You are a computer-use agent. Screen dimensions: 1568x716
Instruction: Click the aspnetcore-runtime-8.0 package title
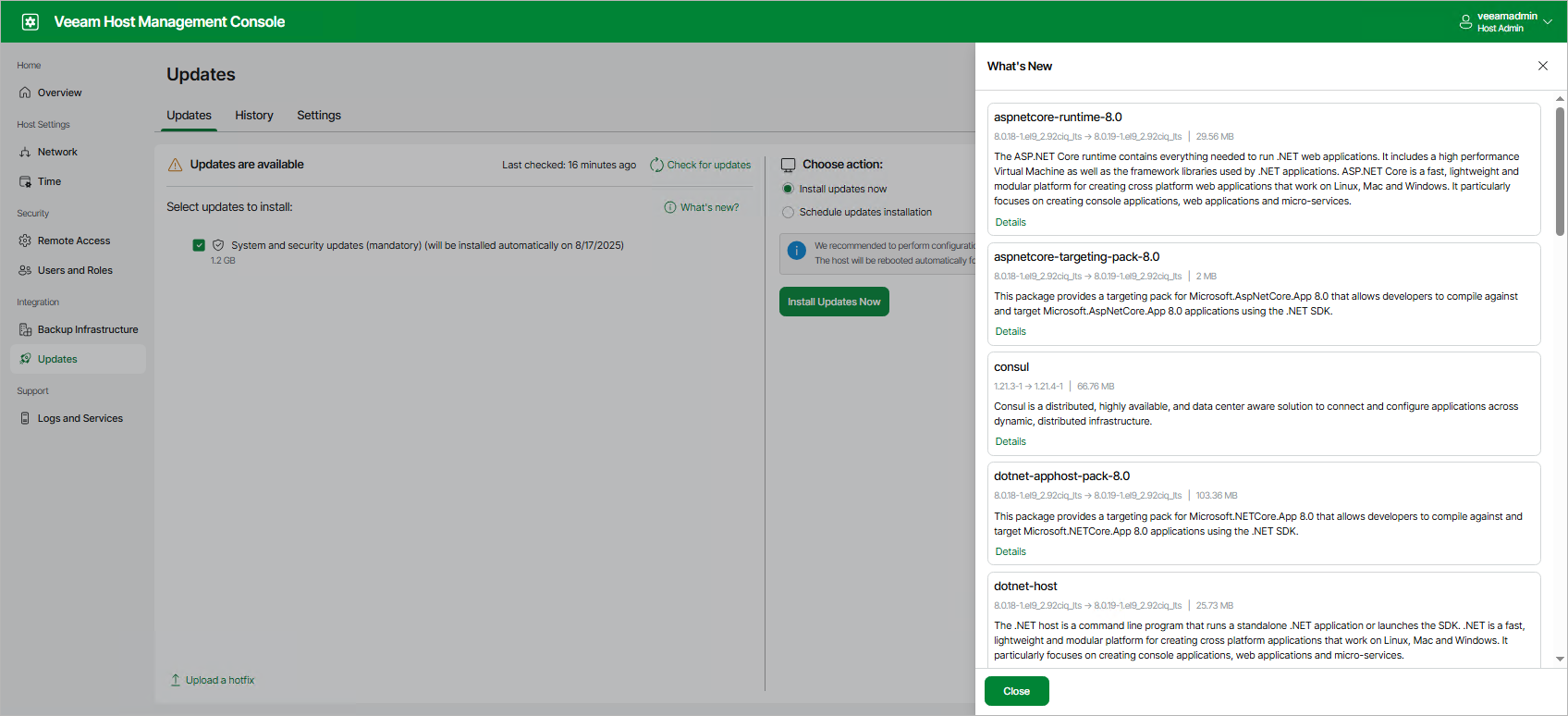click(1058, 117)
